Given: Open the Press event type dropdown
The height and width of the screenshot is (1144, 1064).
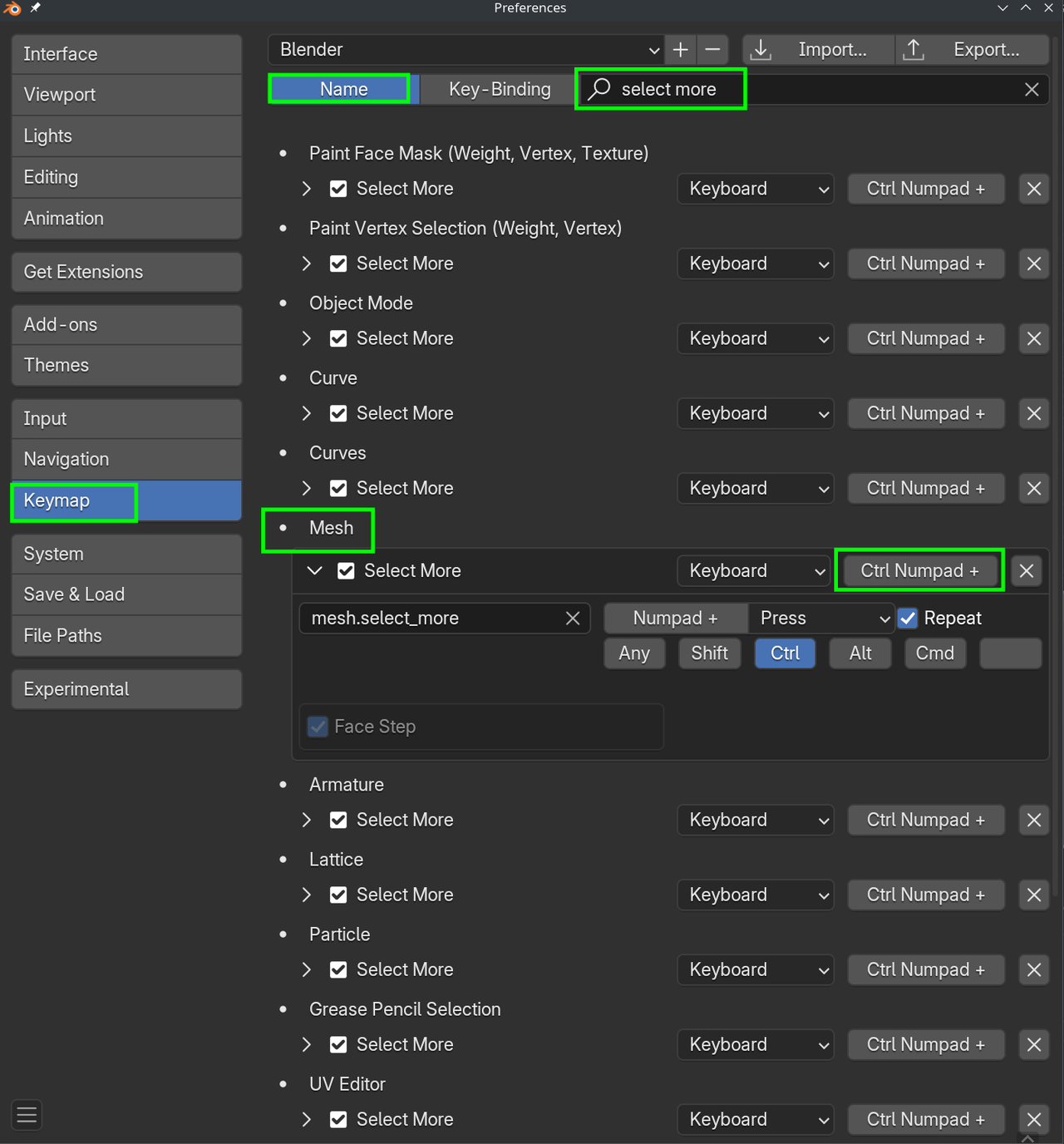Looking at the screenshot, I should pos(821,619).
